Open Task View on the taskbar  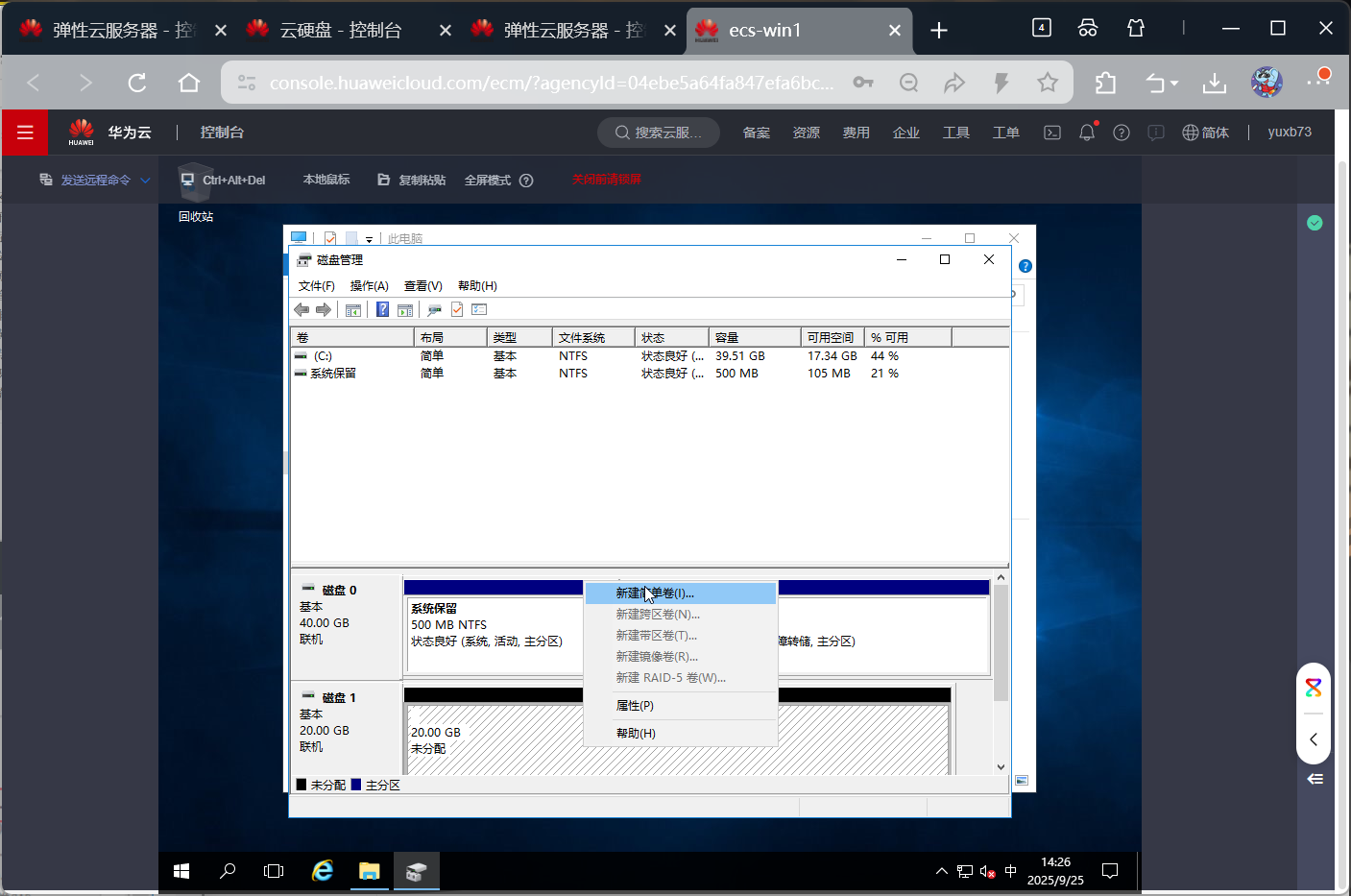click(x=274, y=871)
